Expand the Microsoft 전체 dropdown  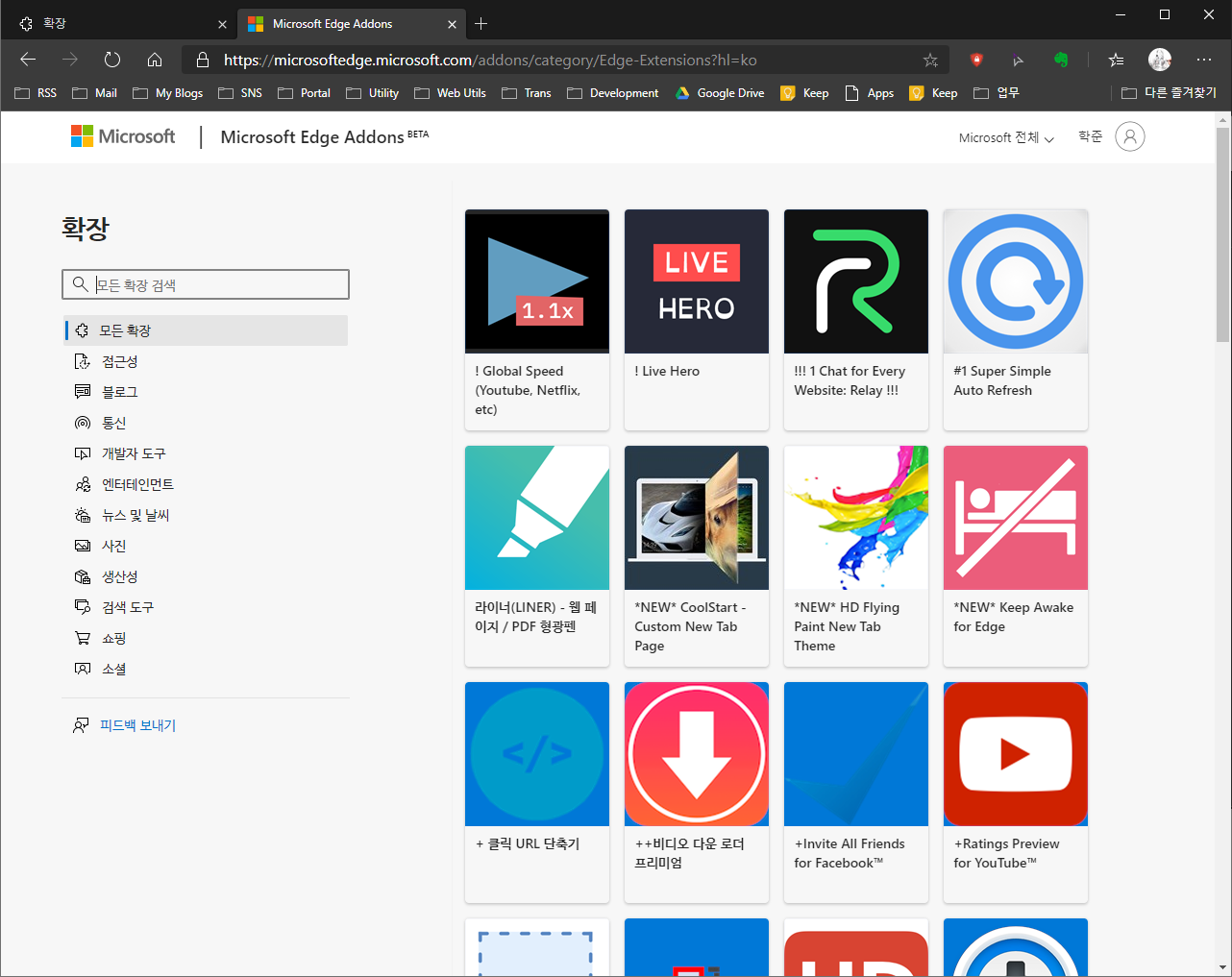click(x=1006, y=137)
